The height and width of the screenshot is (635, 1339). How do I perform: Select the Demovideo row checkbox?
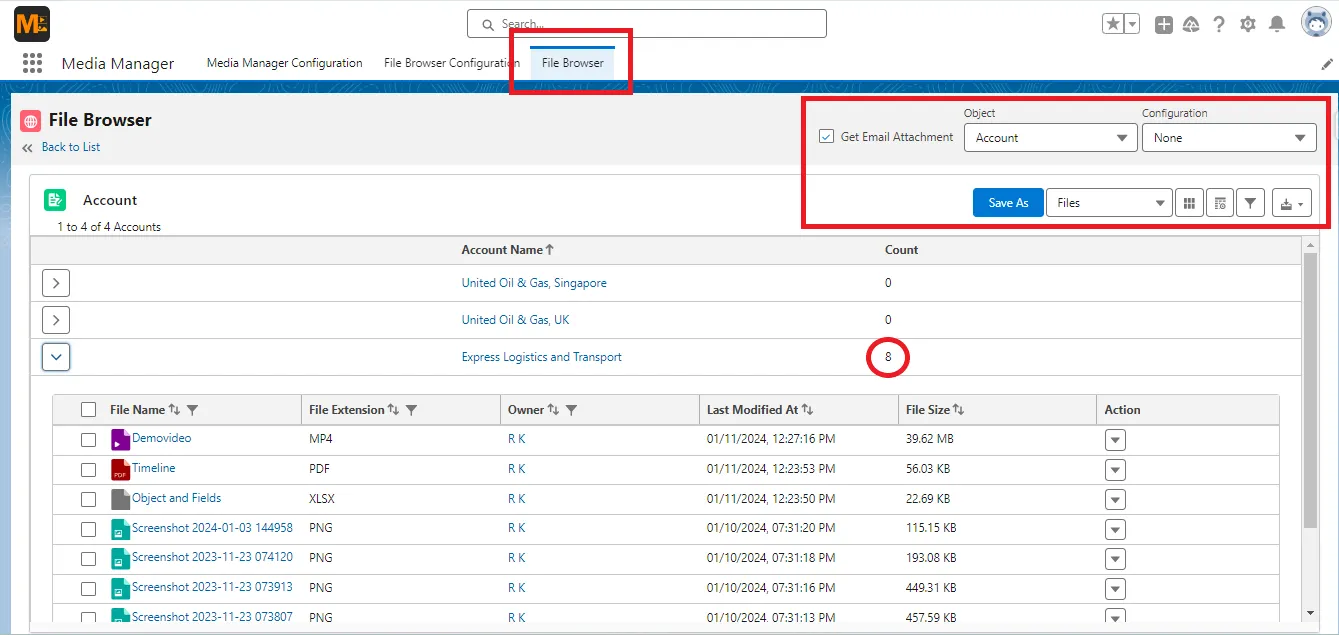88,439
